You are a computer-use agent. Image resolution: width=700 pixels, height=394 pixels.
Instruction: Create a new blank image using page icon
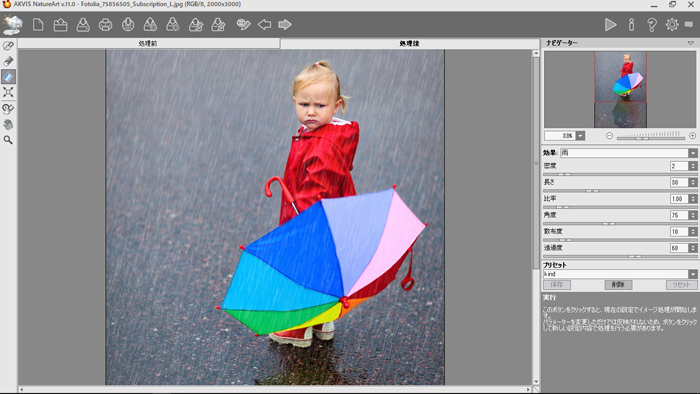(x=38, y=25)
